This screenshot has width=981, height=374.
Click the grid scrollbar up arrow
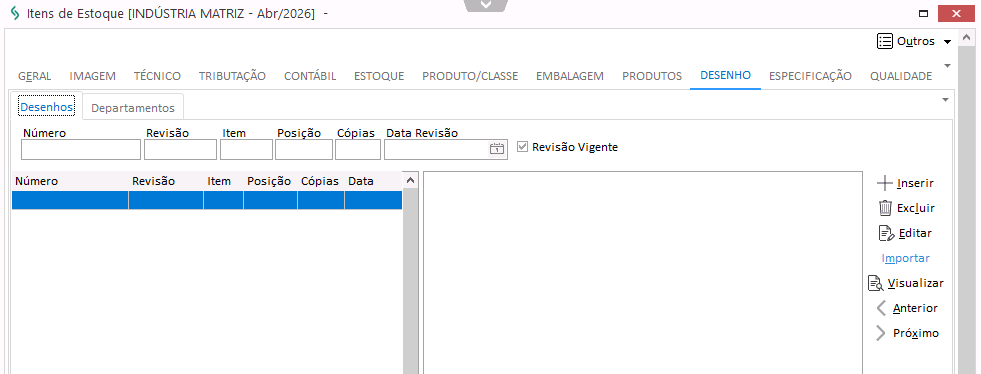[410, 180]
